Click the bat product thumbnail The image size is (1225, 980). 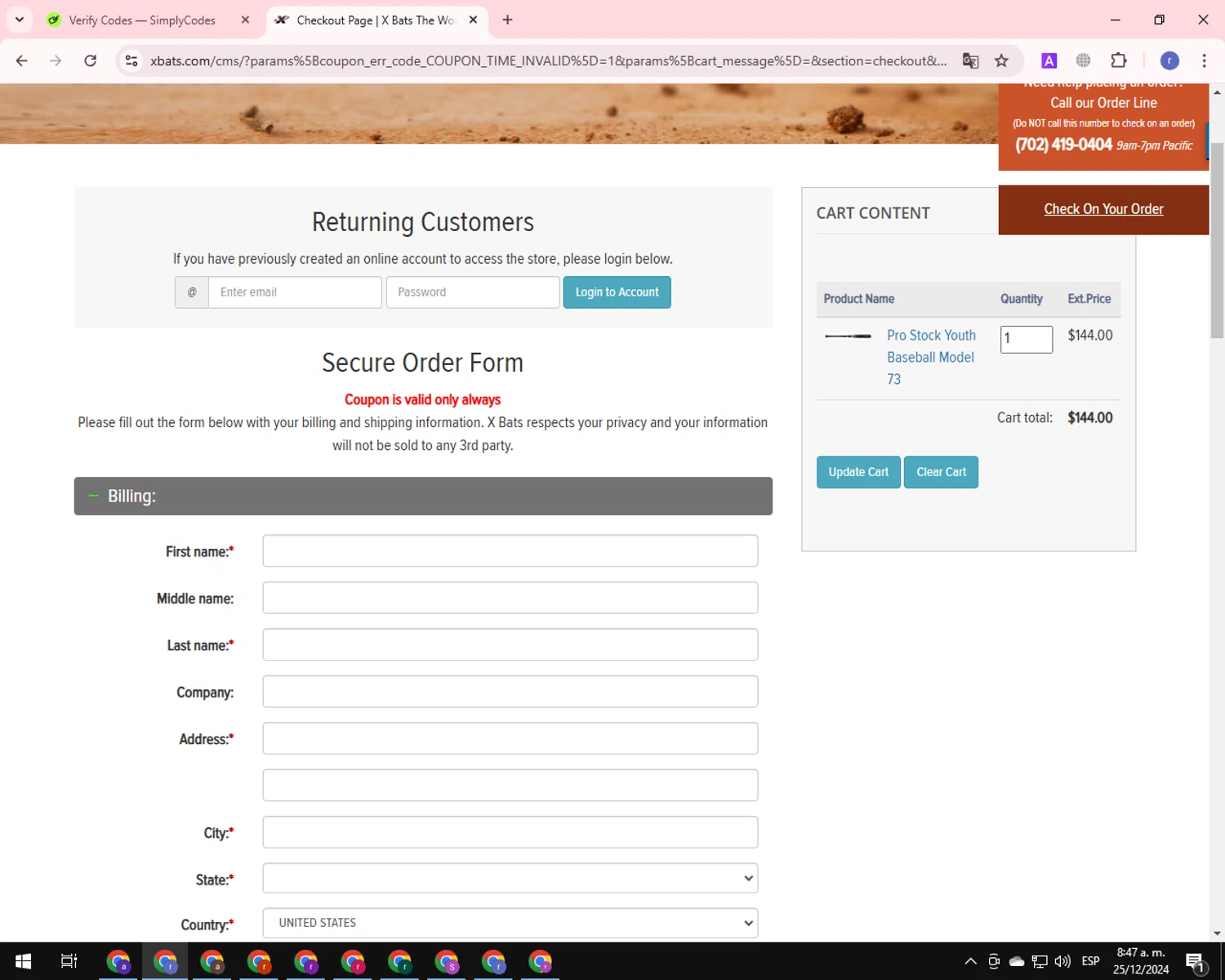[x=848, y=336]
